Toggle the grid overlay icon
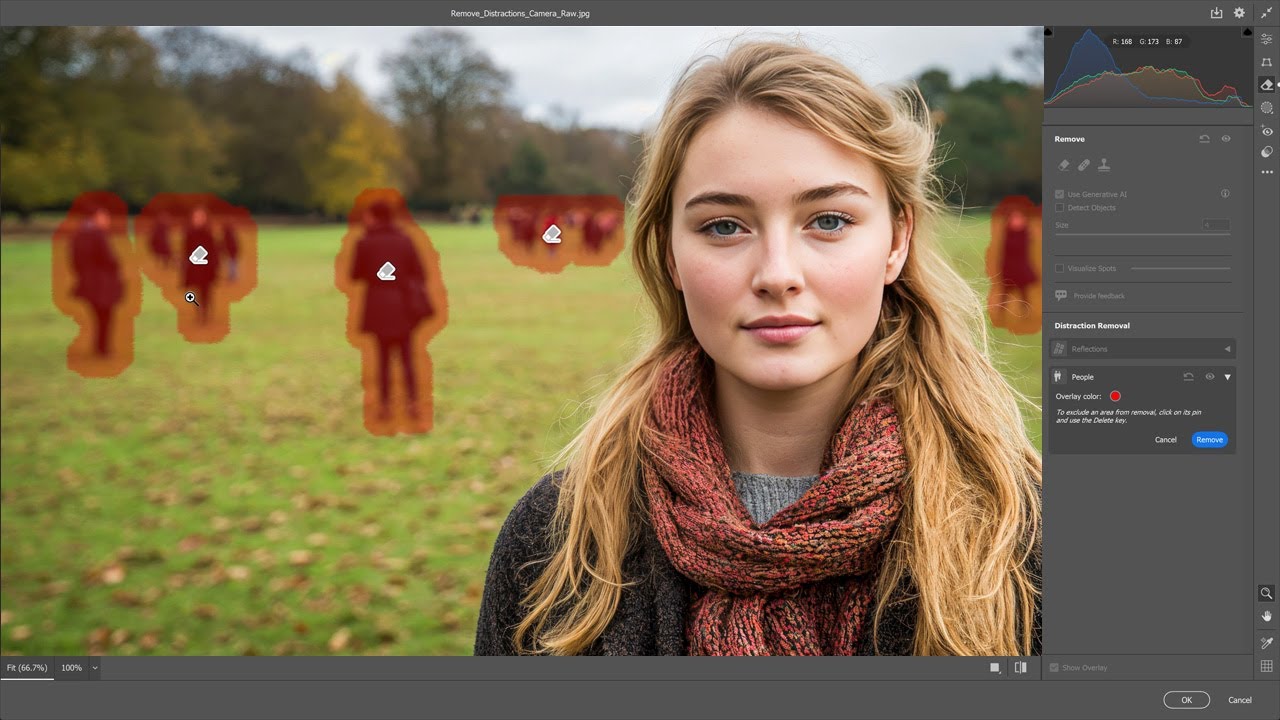Viewport: 1280px width, 720px height. coord(1266,666)
